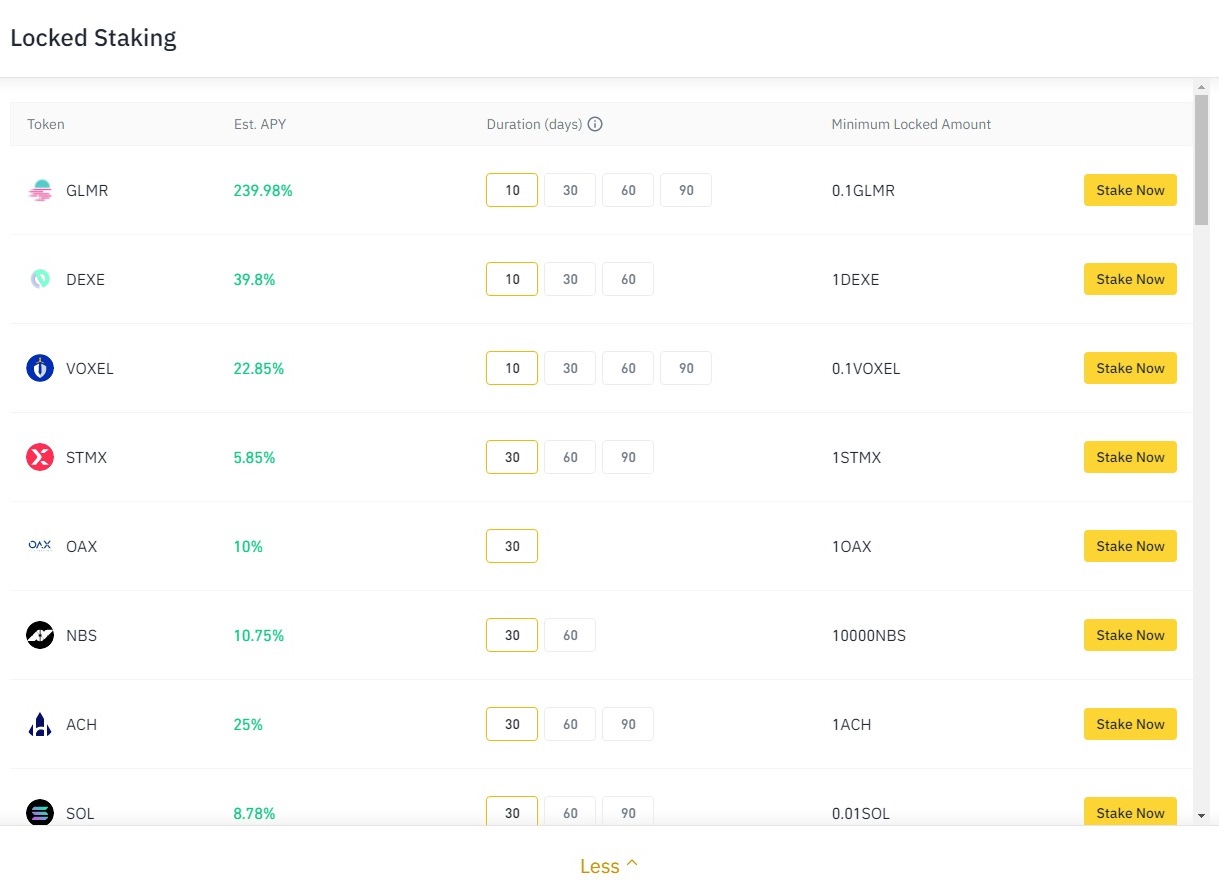This screenshot has width=1219, height=887.
Task: Select 30-day duration for ACH
Action: (x=512, y=724)
